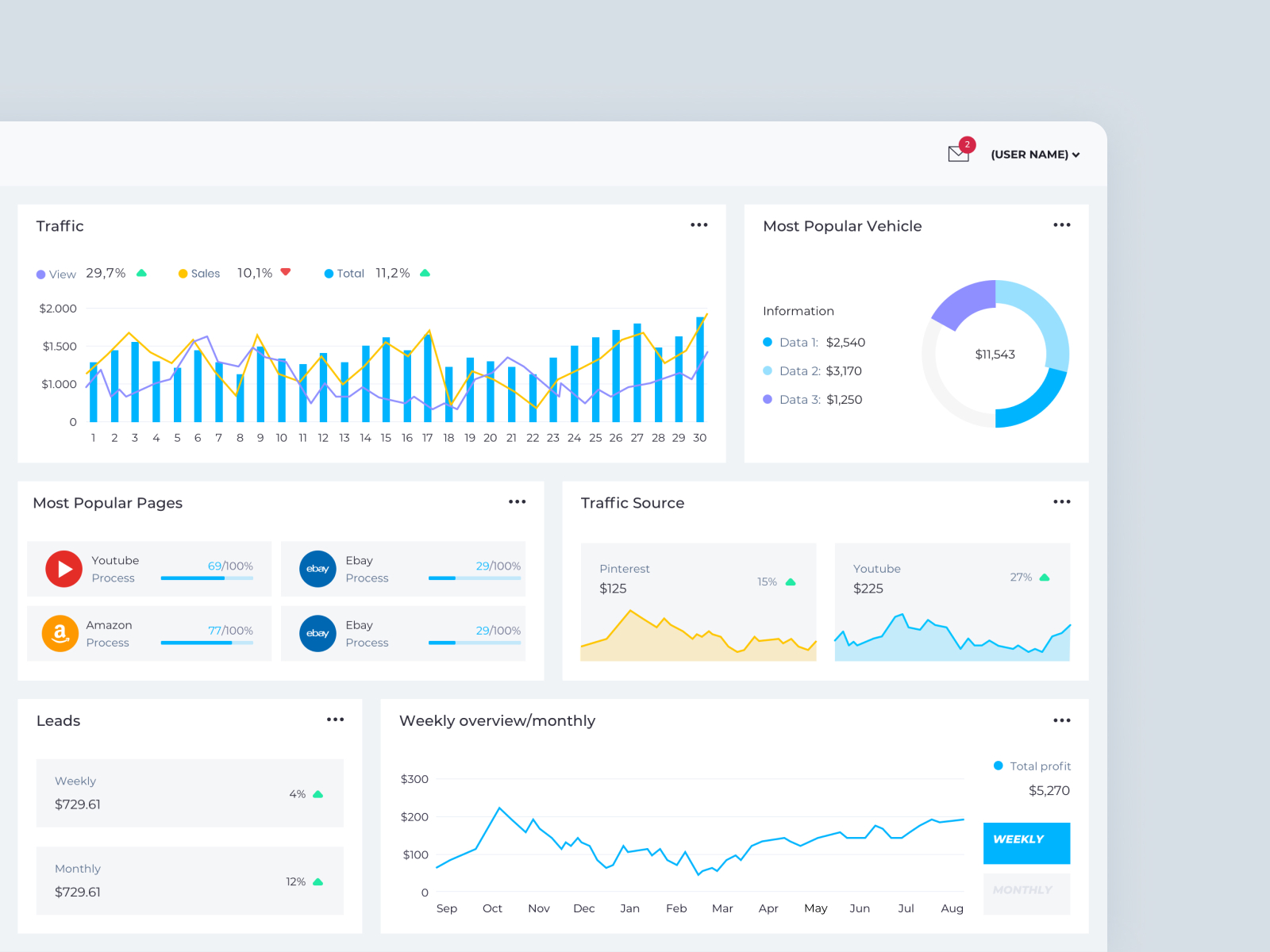The height and width of the screenshot is (952, 1270).
Task: Toggle the purple View legend dot
Action: [40, 274]
